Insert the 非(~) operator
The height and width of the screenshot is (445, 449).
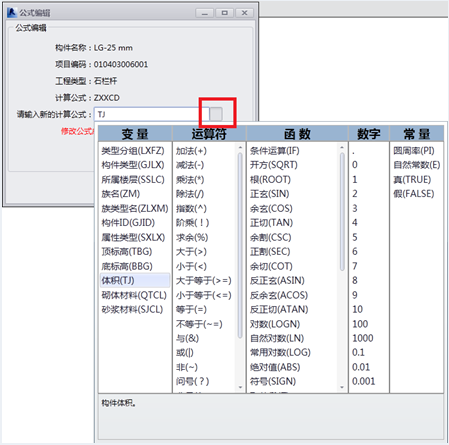[x=187, y=367]
